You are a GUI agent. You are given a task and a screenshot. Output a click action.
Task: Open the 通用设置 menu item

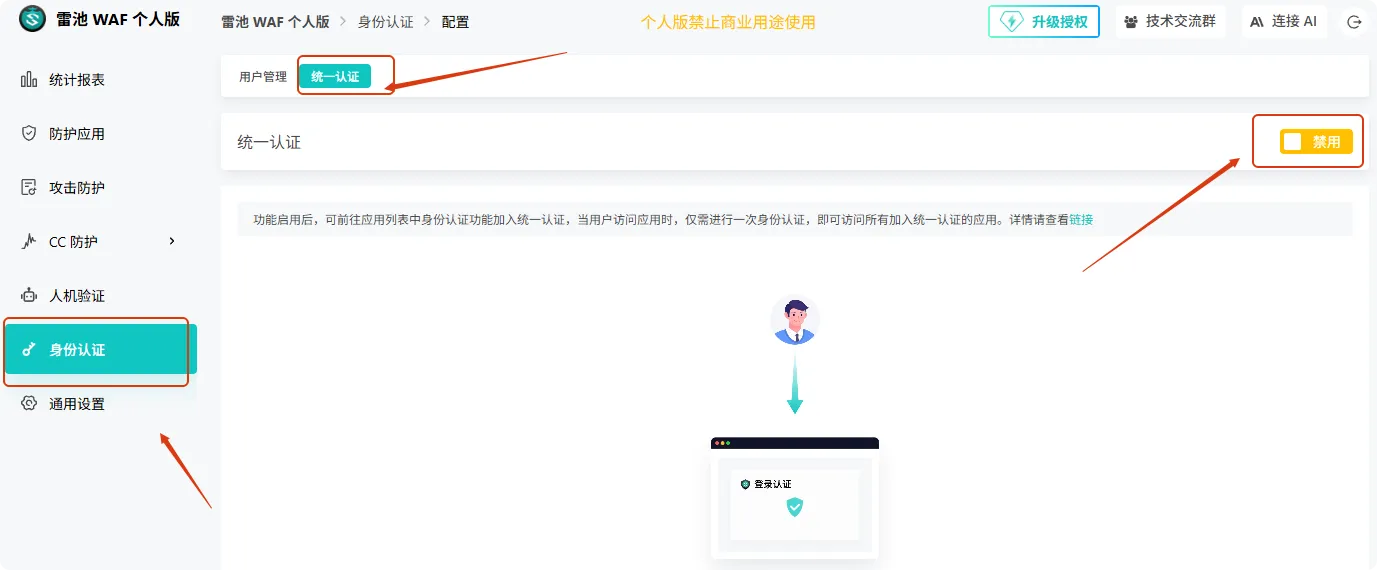coord(100,403)
